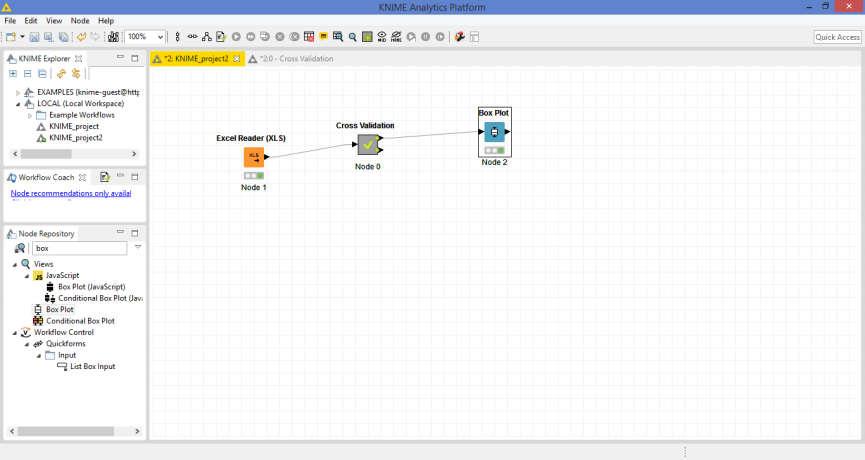Click the Save All toolbar icon
865x460 pixels.
[x=63, y=37]
